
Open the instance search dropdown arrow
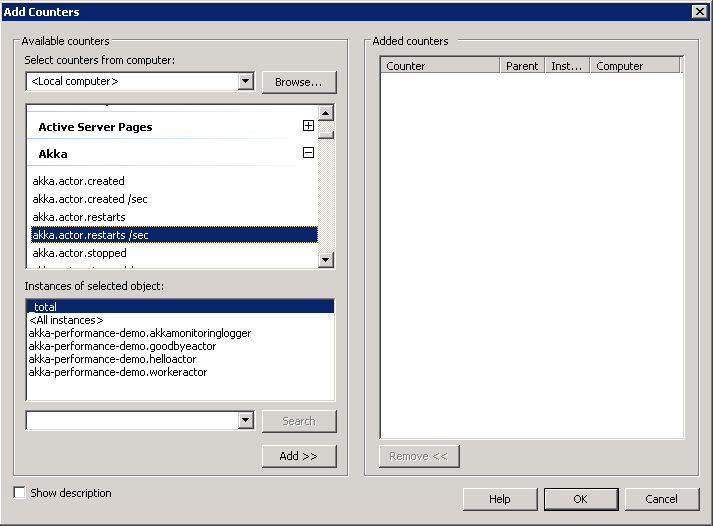tap(246, 420)
